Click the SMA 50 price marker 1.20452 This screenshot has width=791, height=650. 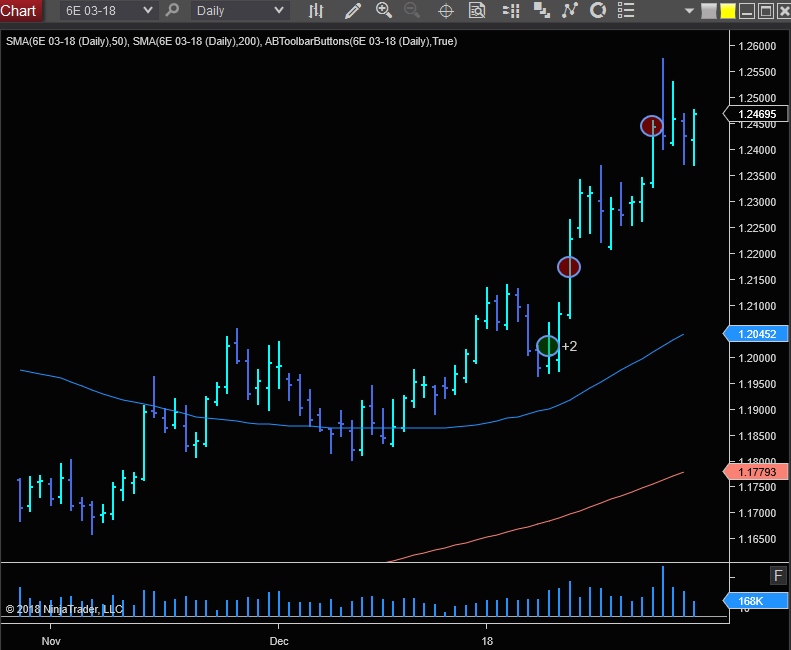point(756,334)
